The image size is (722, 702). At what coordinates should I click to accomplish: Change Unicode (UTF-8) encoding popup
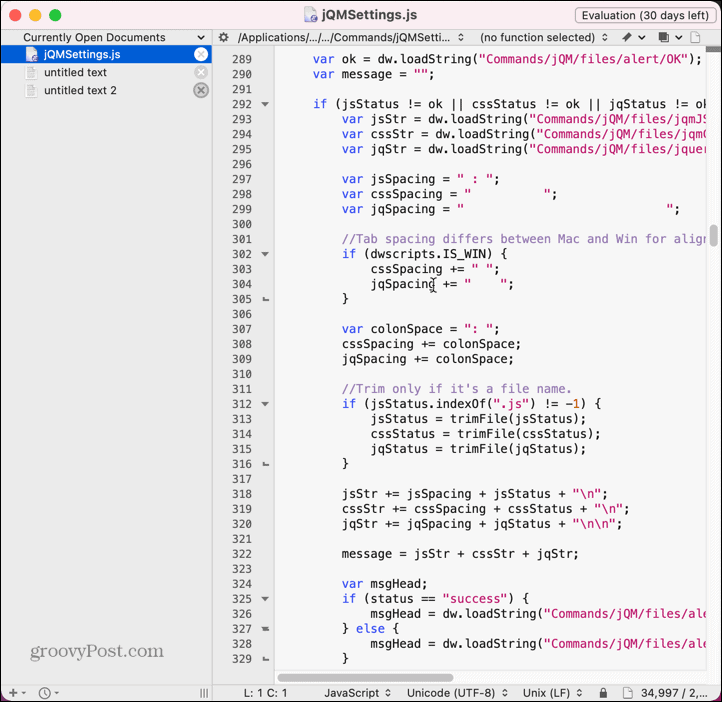457,693
